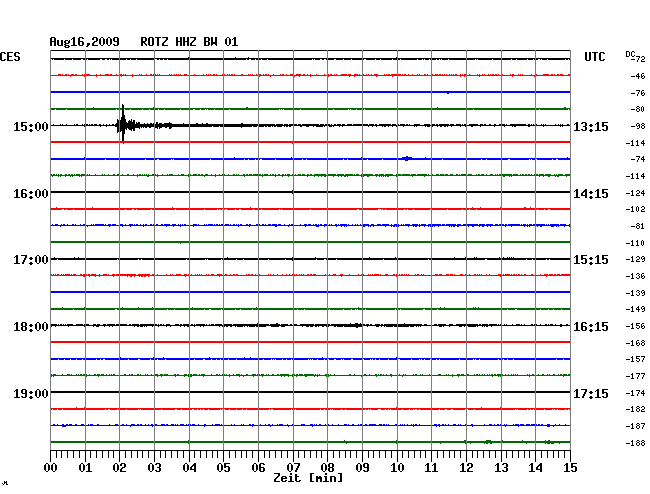Click the Zeit [min] axis title
650x494 pixels.
click(x=308, y=478)
